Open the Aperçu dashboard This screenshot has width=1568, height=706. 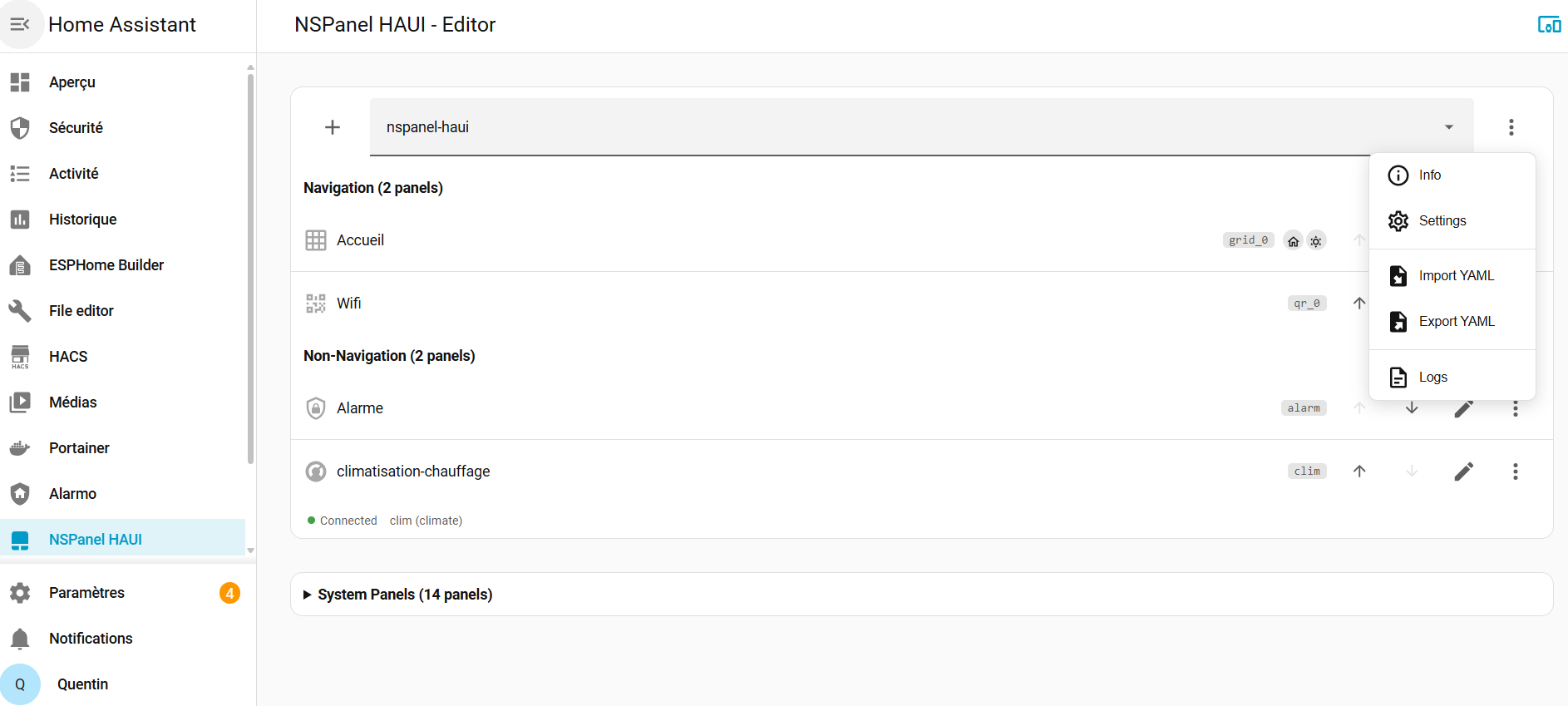123,82
